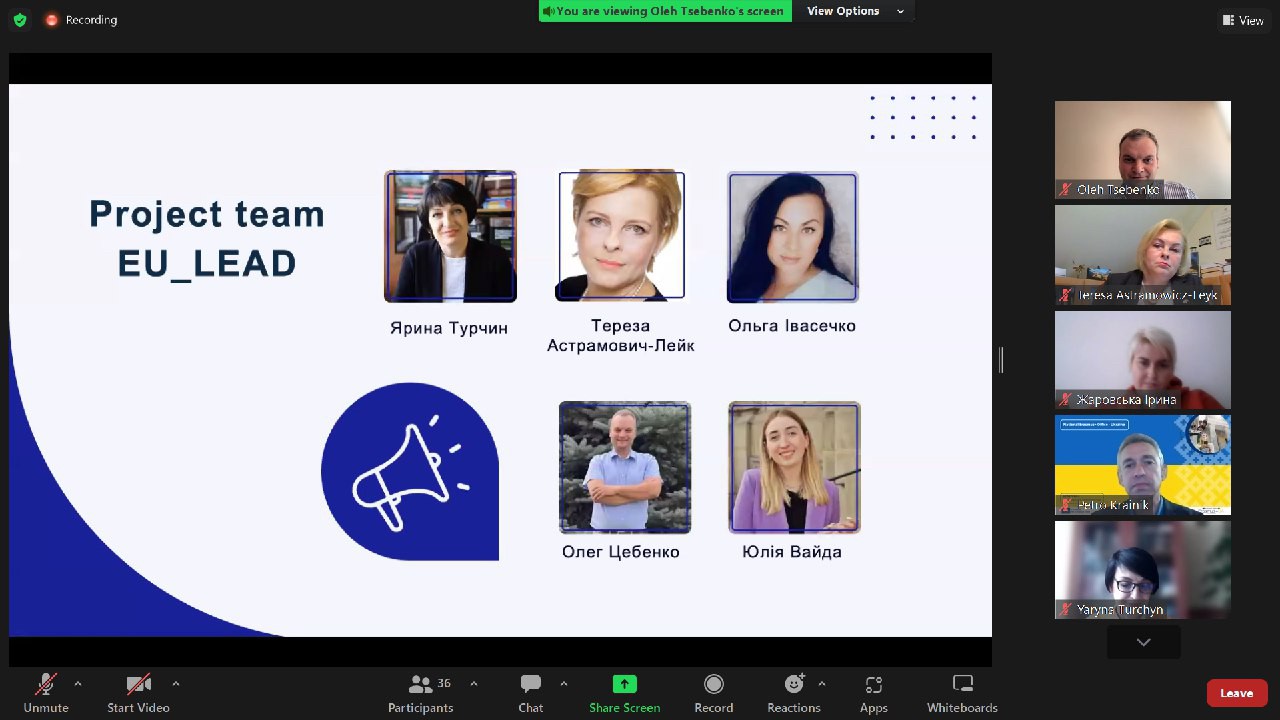Screen dimensions: 1280x720
Task: Open the Participants panel
Action: click(421, 693)
